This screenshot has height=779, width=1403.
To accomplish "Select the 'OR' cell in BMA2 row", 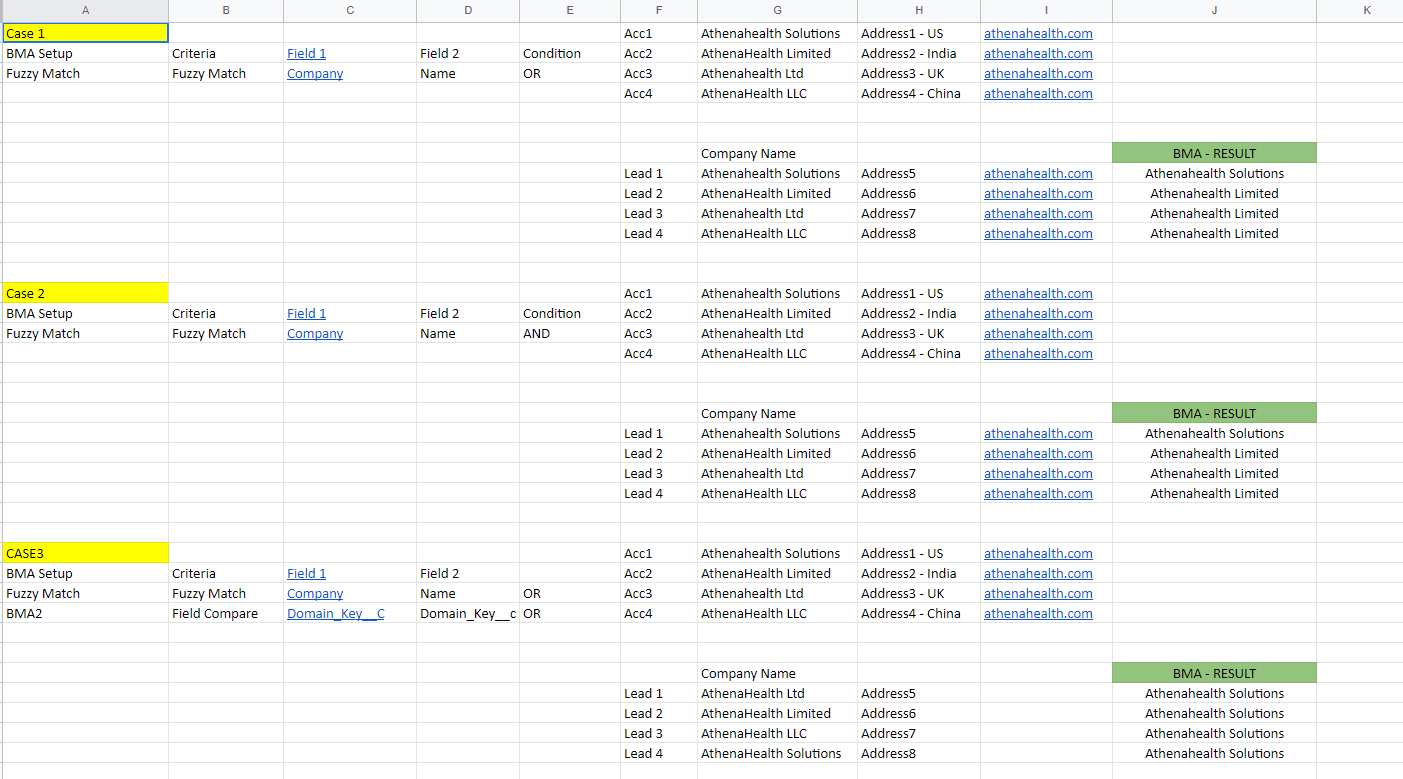I will 570,613.
